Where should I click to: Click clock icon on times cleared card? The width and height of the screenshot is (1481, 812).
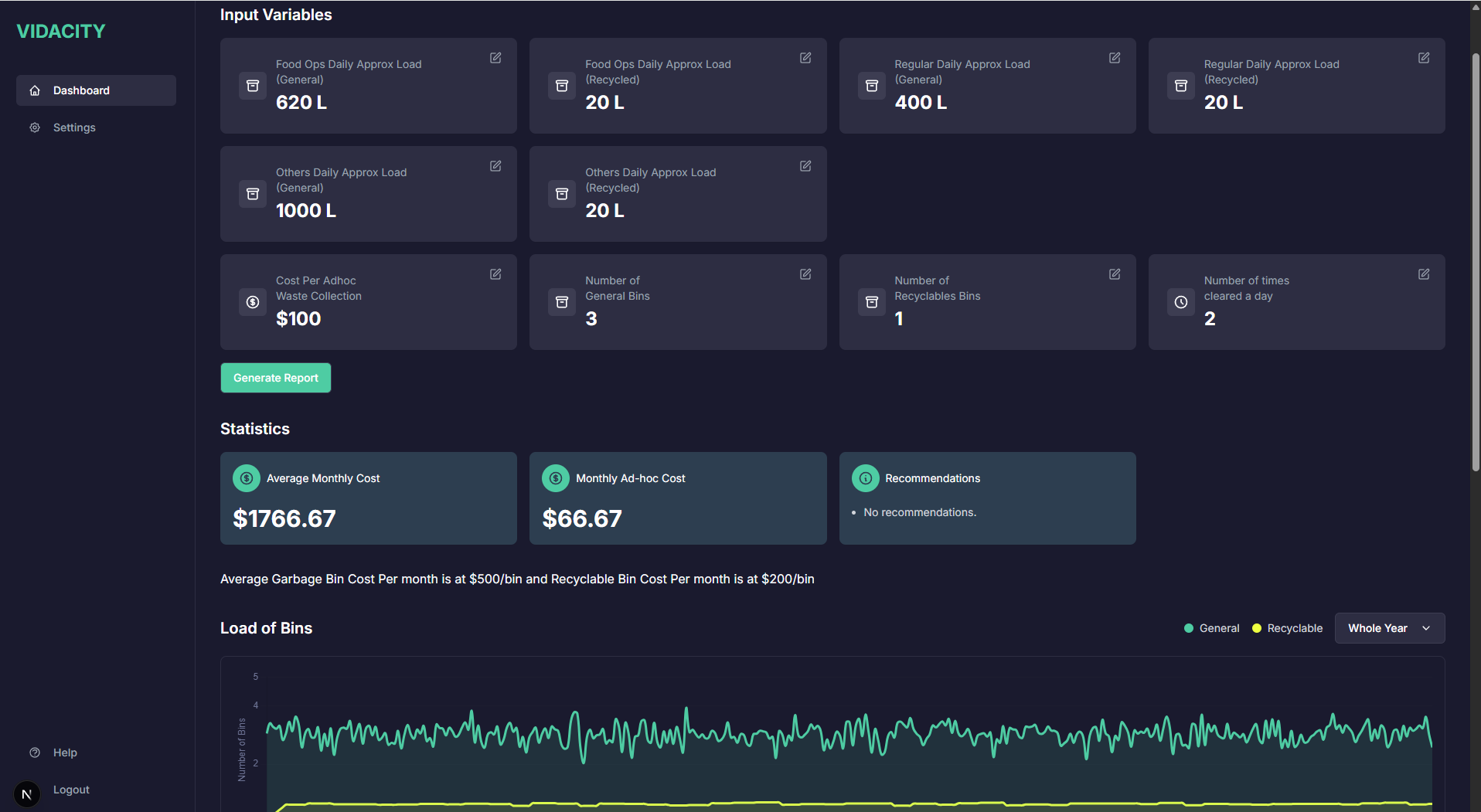1181,302
